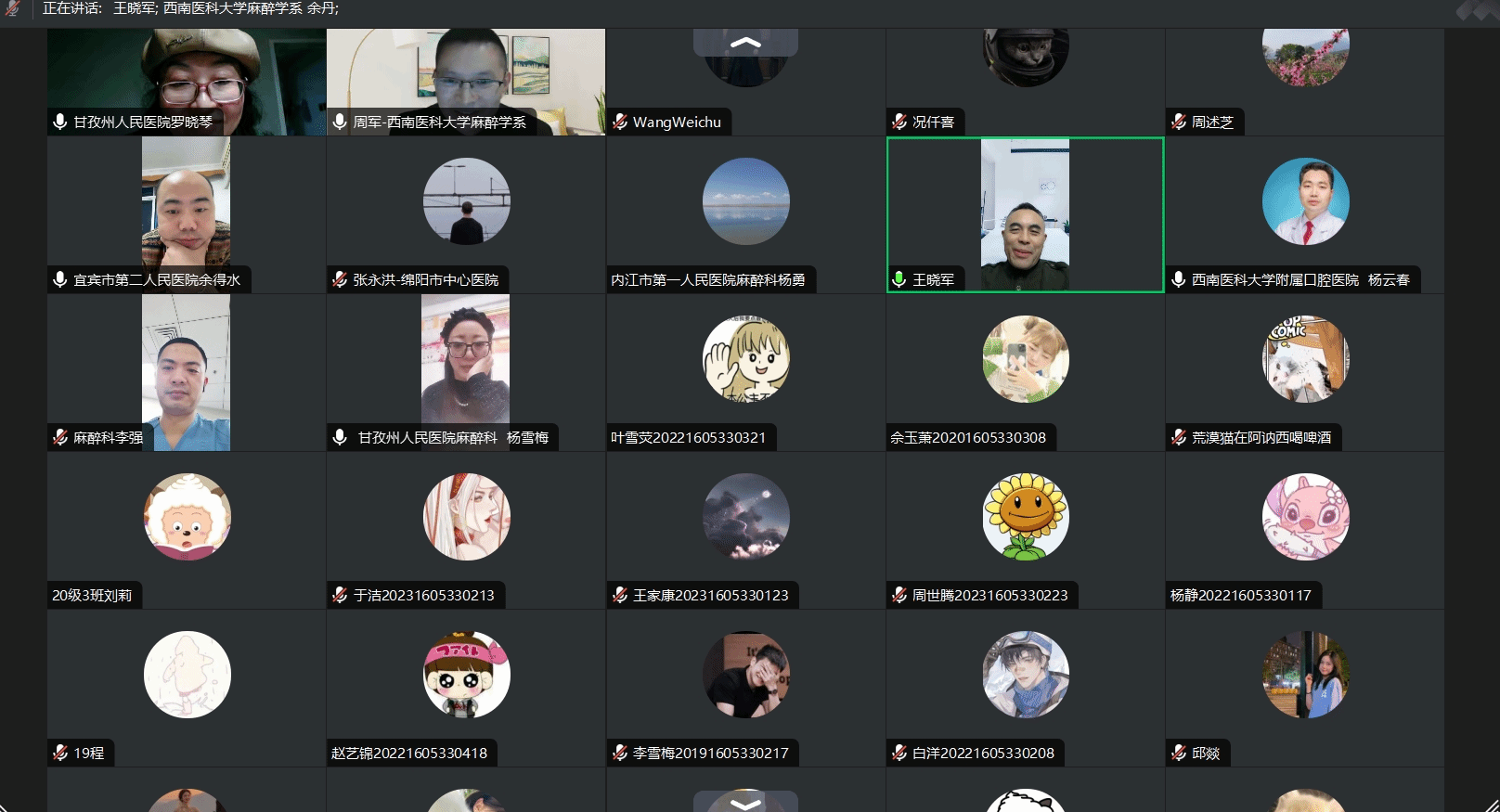Click 周世腾's sunflower avatar

(x=1026, y=517)
